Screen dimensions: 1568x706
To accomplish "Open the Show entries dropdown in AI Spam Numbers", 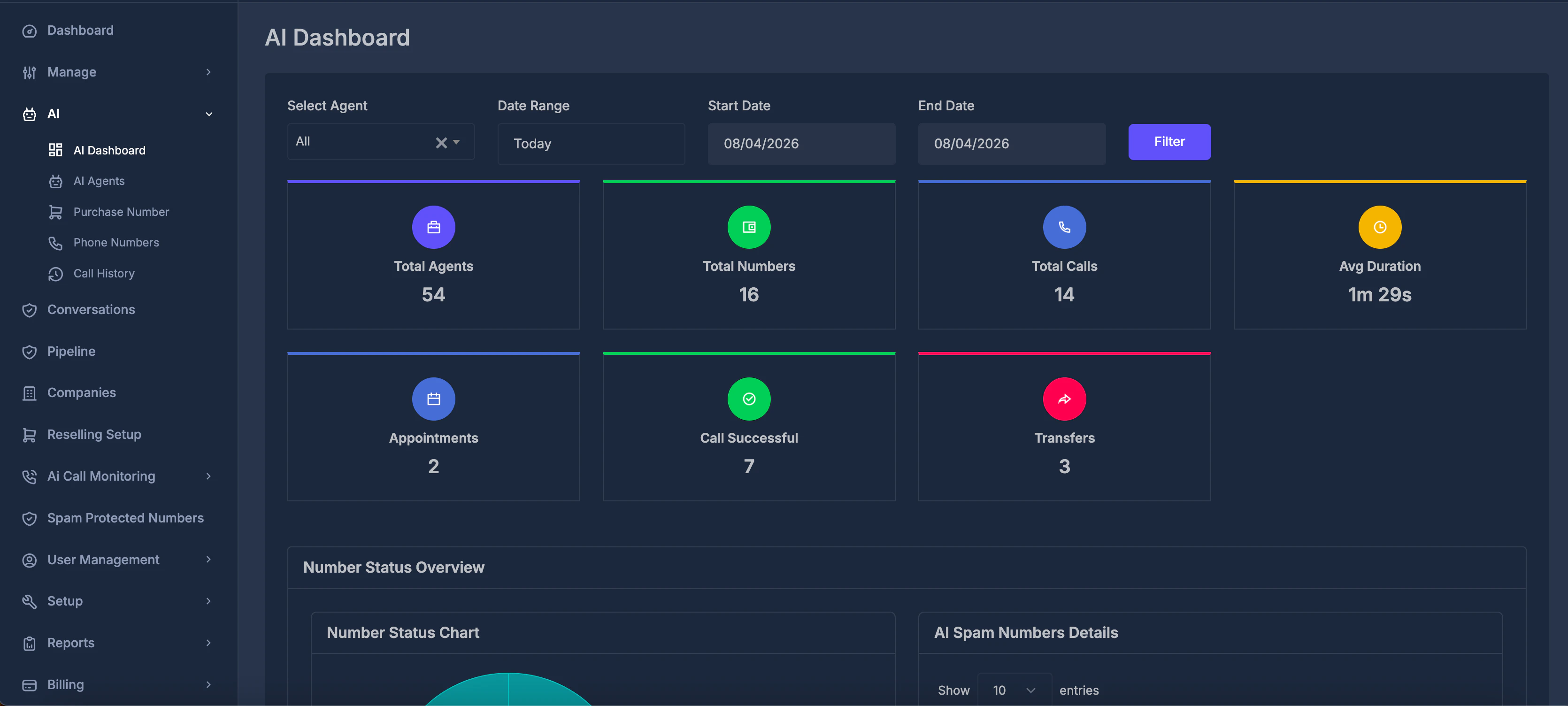I will click(x=1014, y=690).
